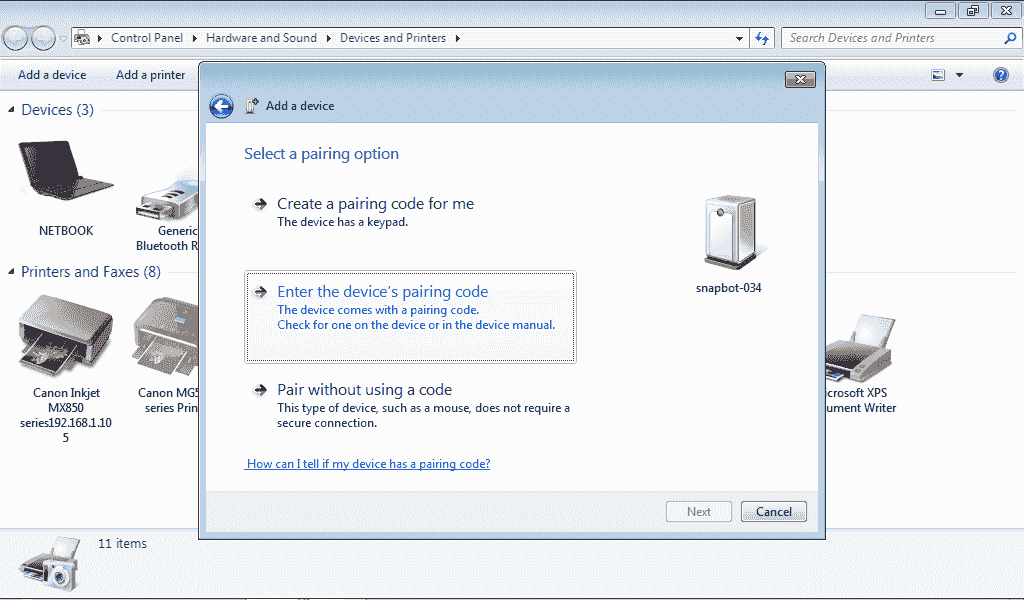Click the arrow beside Enter the device's pairing code
The width and height of the screenshot is (1024, 600).
pos(260,292)
